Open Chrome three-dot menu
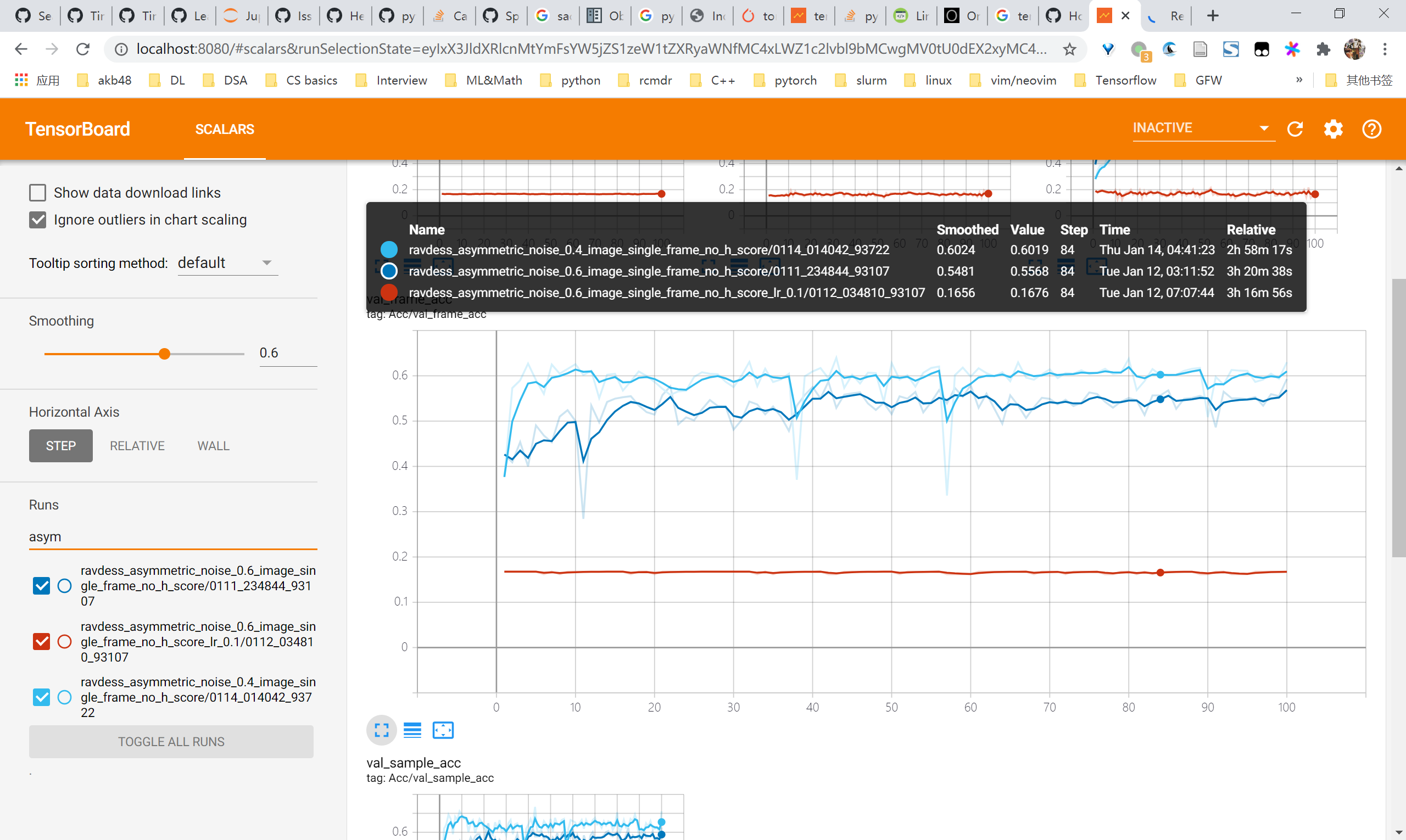 tap(1385, 49)
